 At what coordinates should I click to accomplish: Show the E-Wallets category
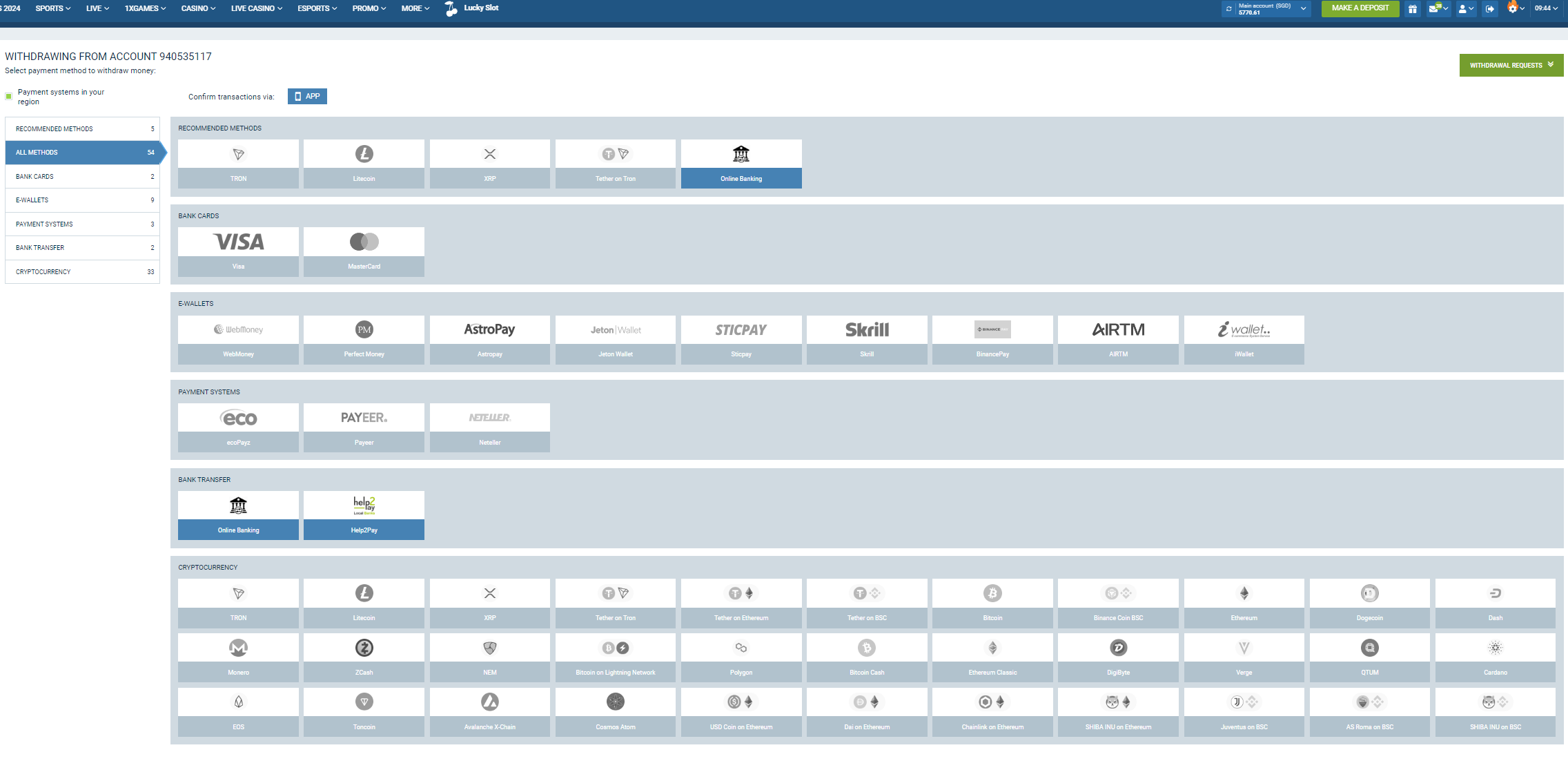pos(82,200)
